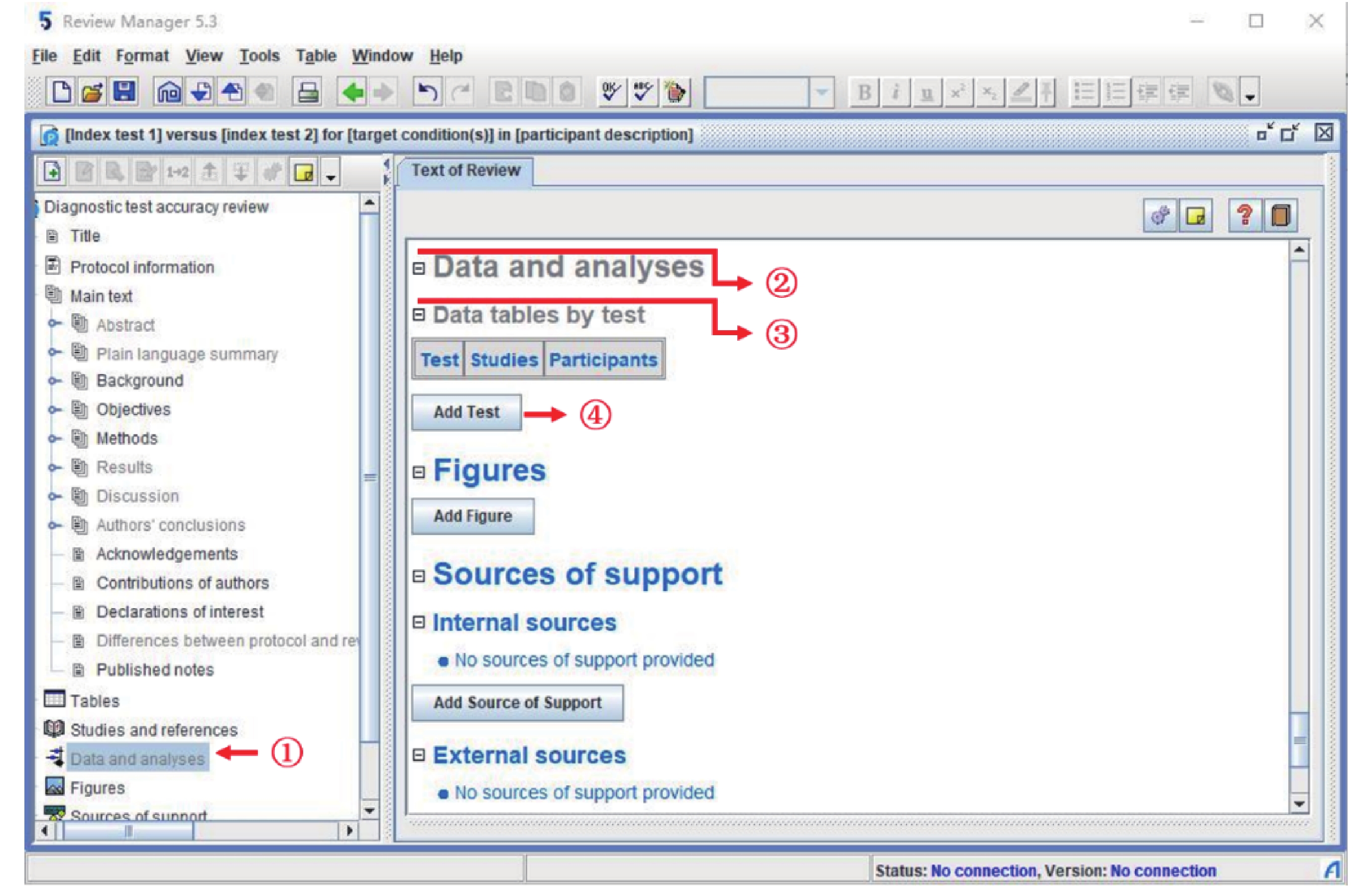Viewport: 1372px width, 887px height.
Task: Click the Test column header
Action: point(439,360)
